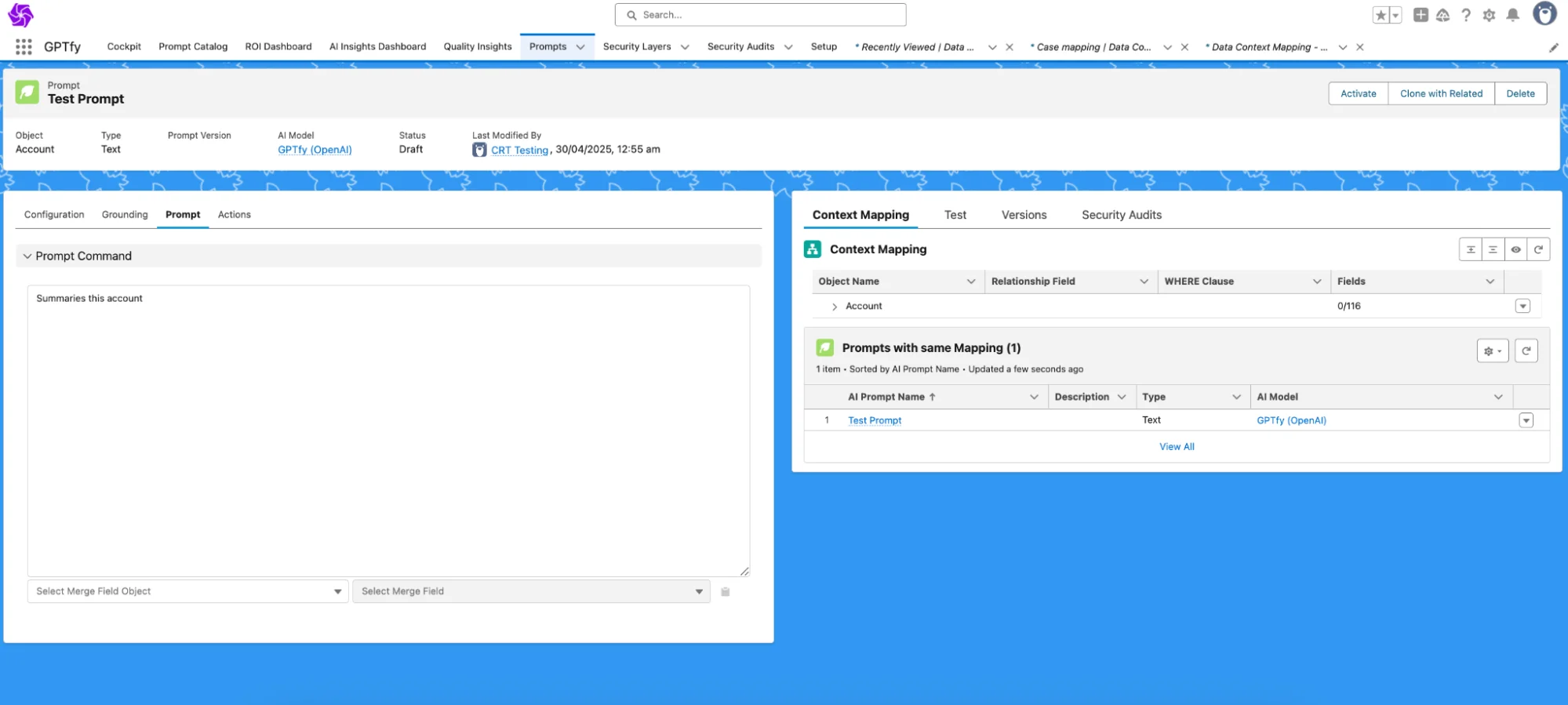Switch to the Actions tab
The height and width of the screenshot is (705, 1568).
click(235, 214)
